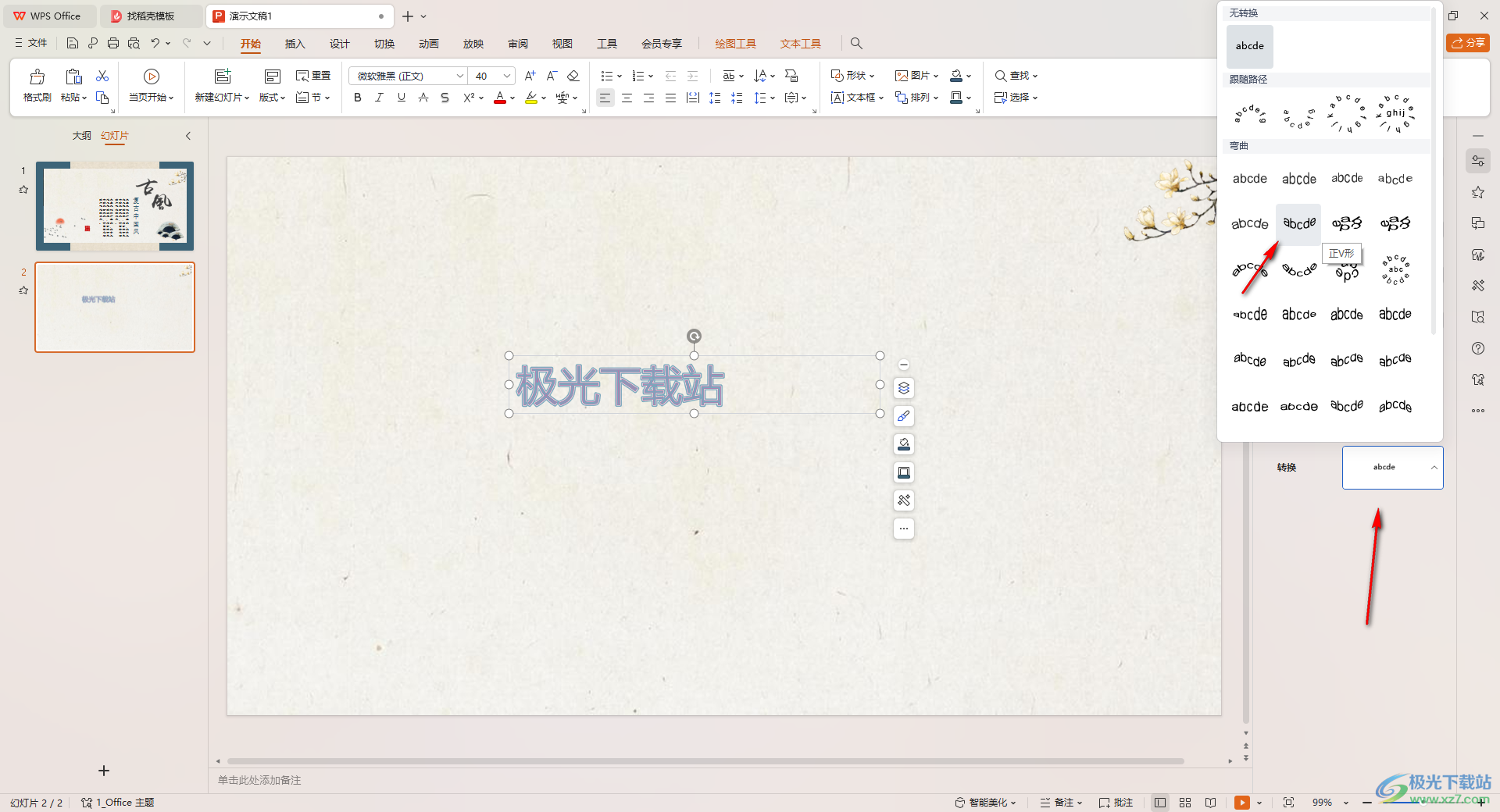Click the Undo icon
This screenshot has height=812, width=1500.
point(155,43)
